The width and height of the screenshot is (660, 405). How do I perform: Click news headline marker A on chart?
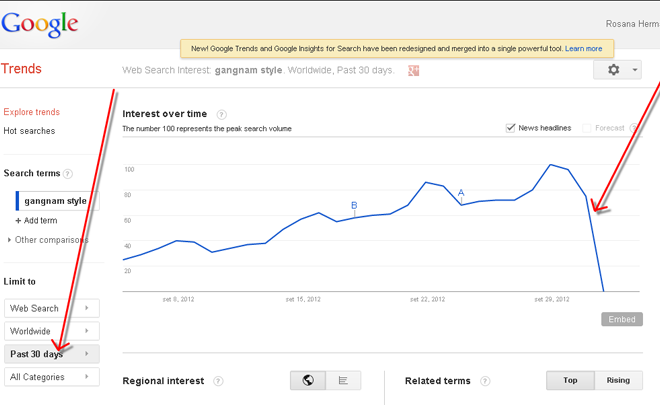tap(461, 193)
